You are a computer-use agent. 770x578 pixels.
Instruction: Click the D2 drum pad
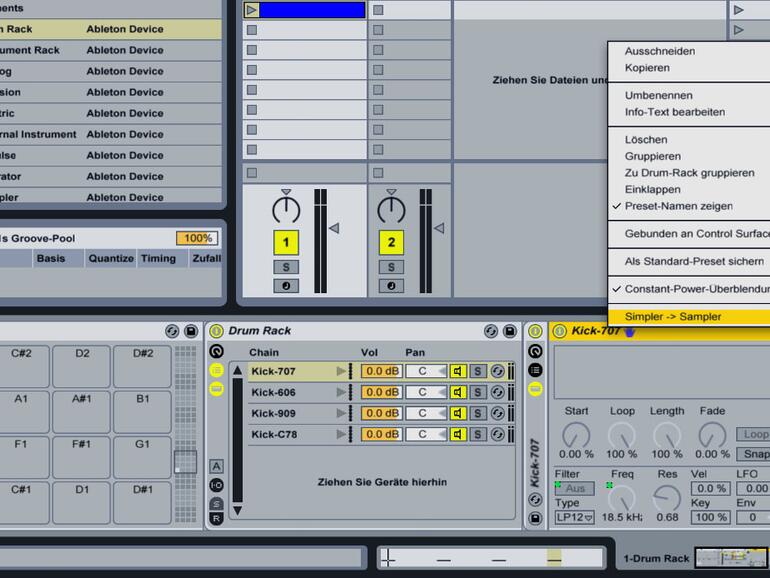point(82,353)
